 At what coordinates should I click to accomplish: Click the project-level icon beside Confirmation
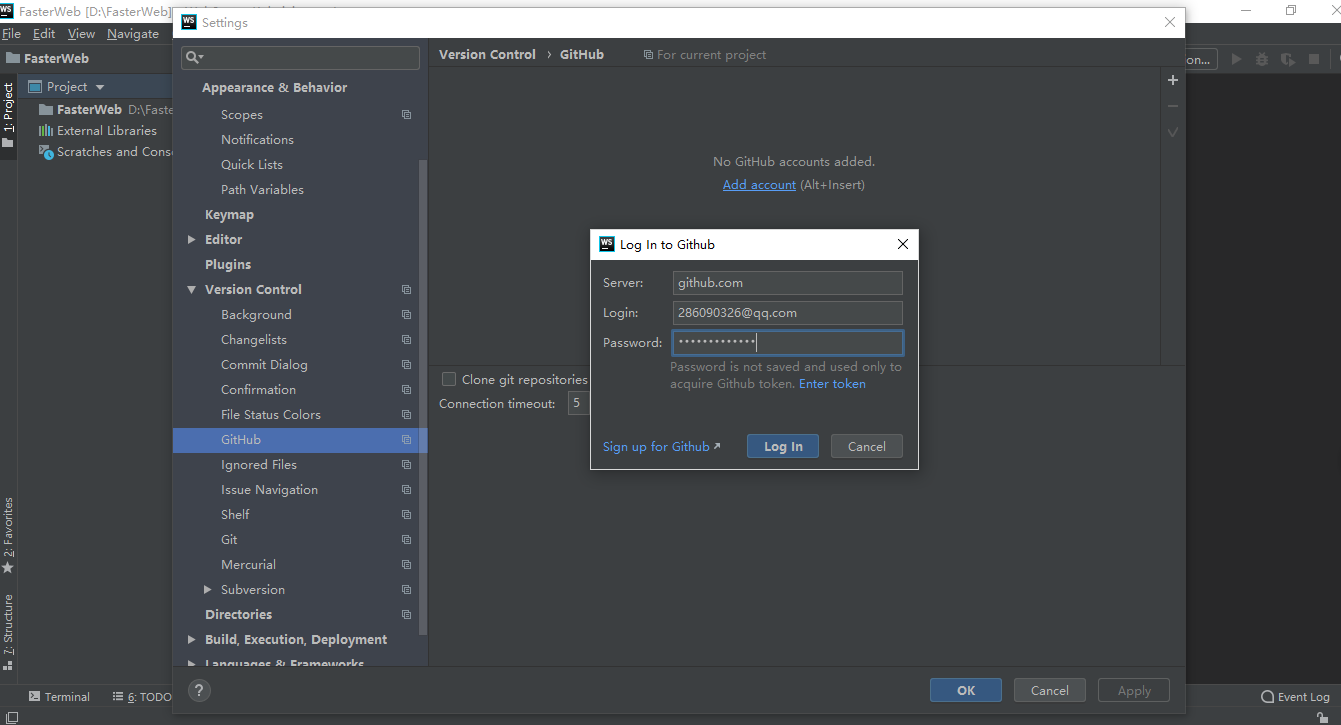click(x=406, y=390)
